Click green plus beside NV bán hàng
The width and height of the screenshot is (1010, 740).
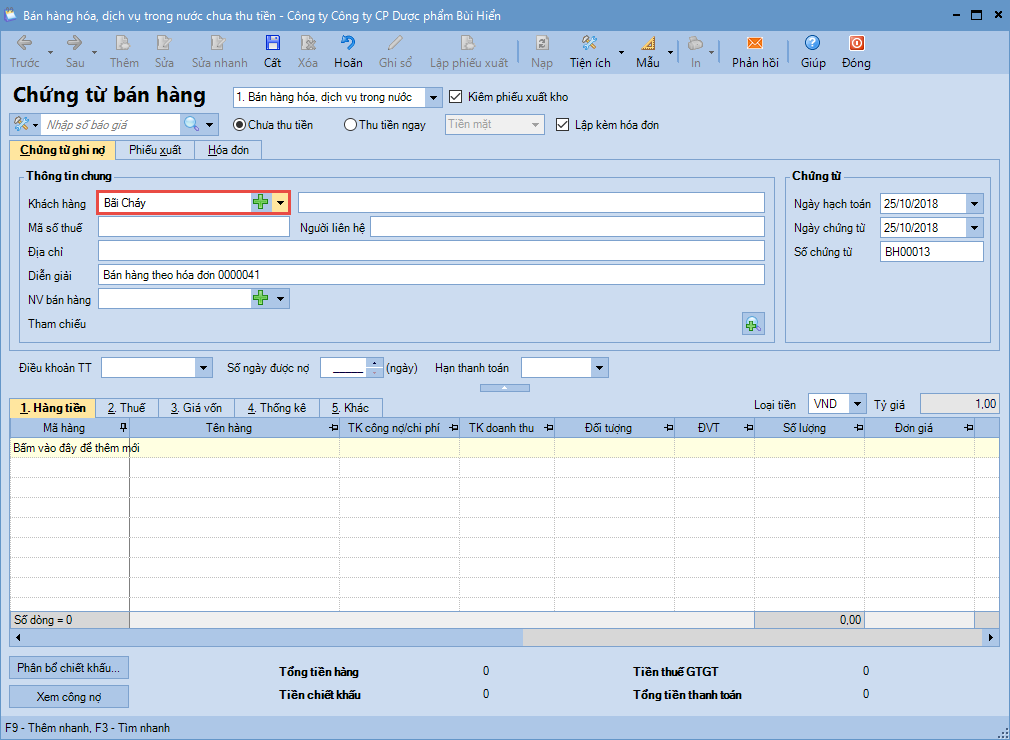(261, 298)
